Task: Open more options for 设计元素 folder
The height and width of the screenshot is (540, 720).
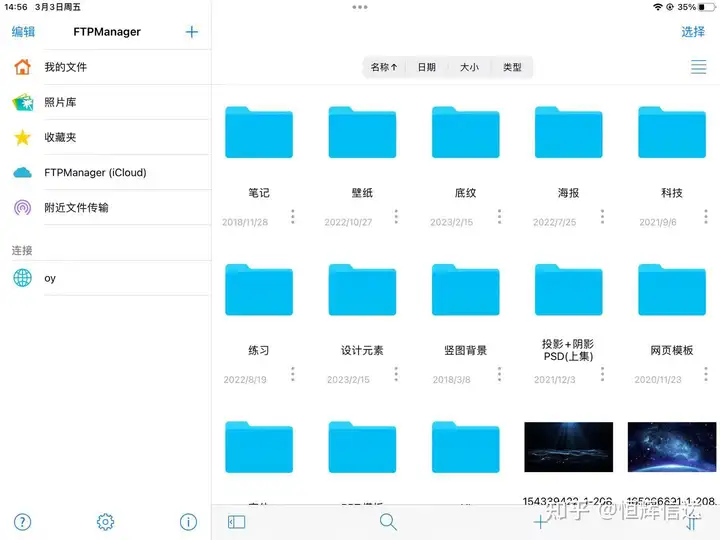Action: coord(396,374)
